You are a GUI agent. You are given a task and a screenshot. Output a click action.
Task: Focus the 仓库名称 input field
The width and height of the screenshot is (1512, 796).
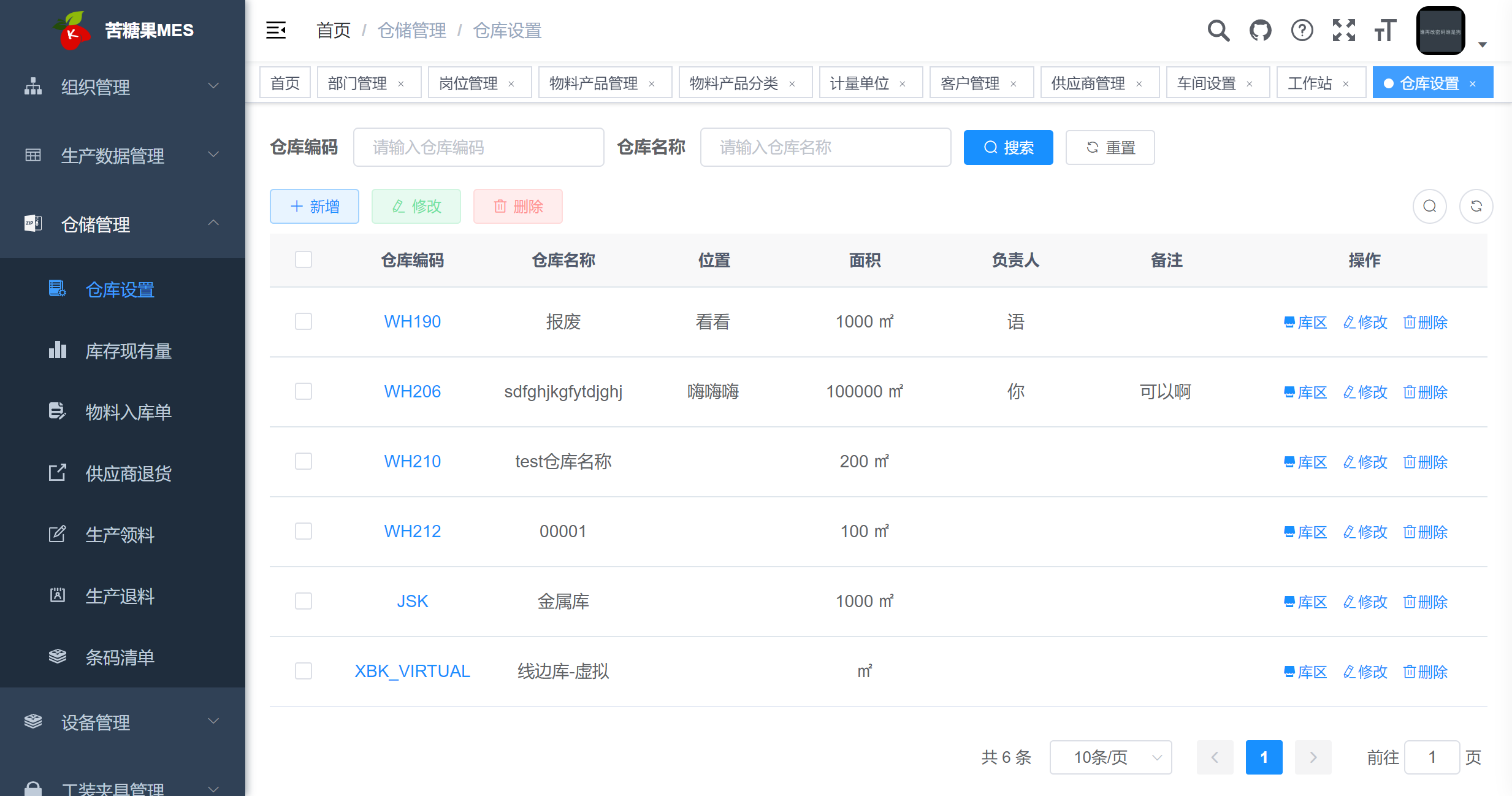[826, 147]
